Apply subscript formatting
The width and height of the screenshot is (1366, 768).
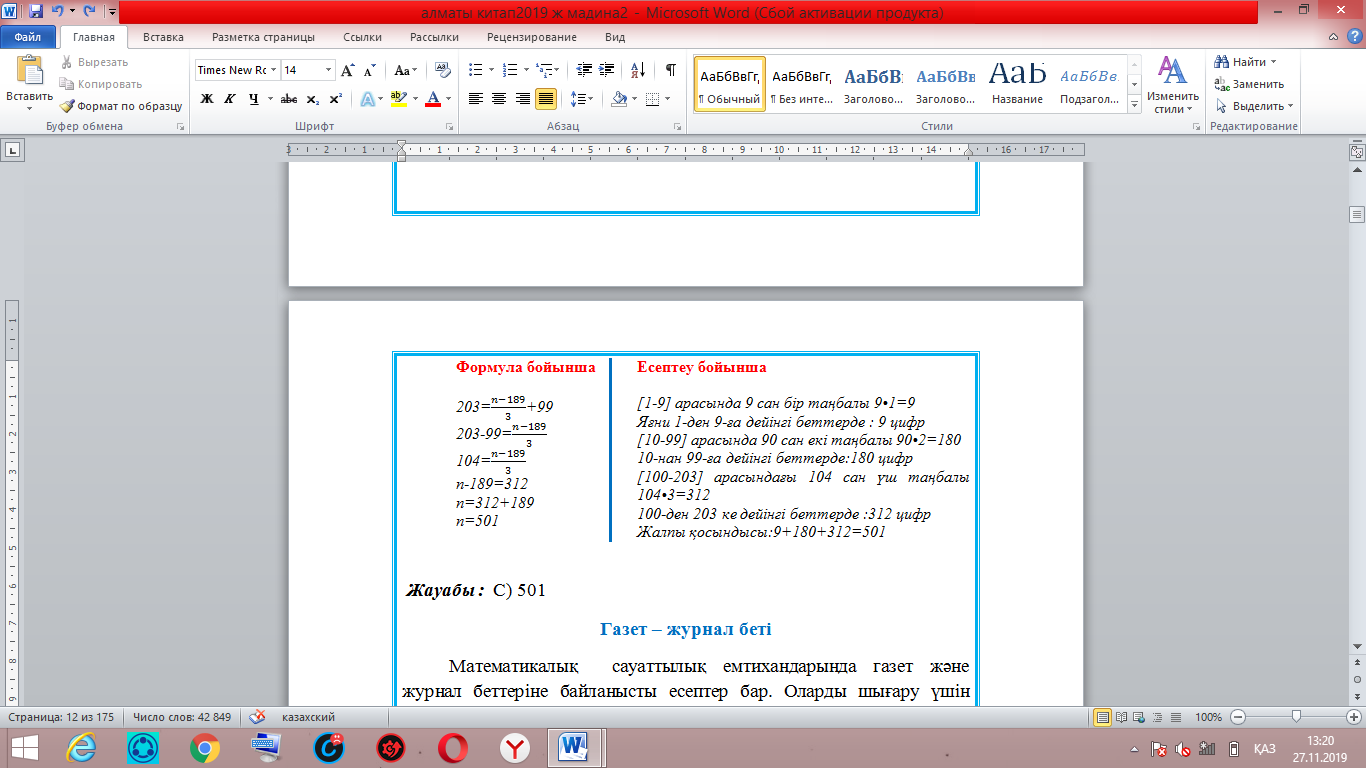point(313,98)
